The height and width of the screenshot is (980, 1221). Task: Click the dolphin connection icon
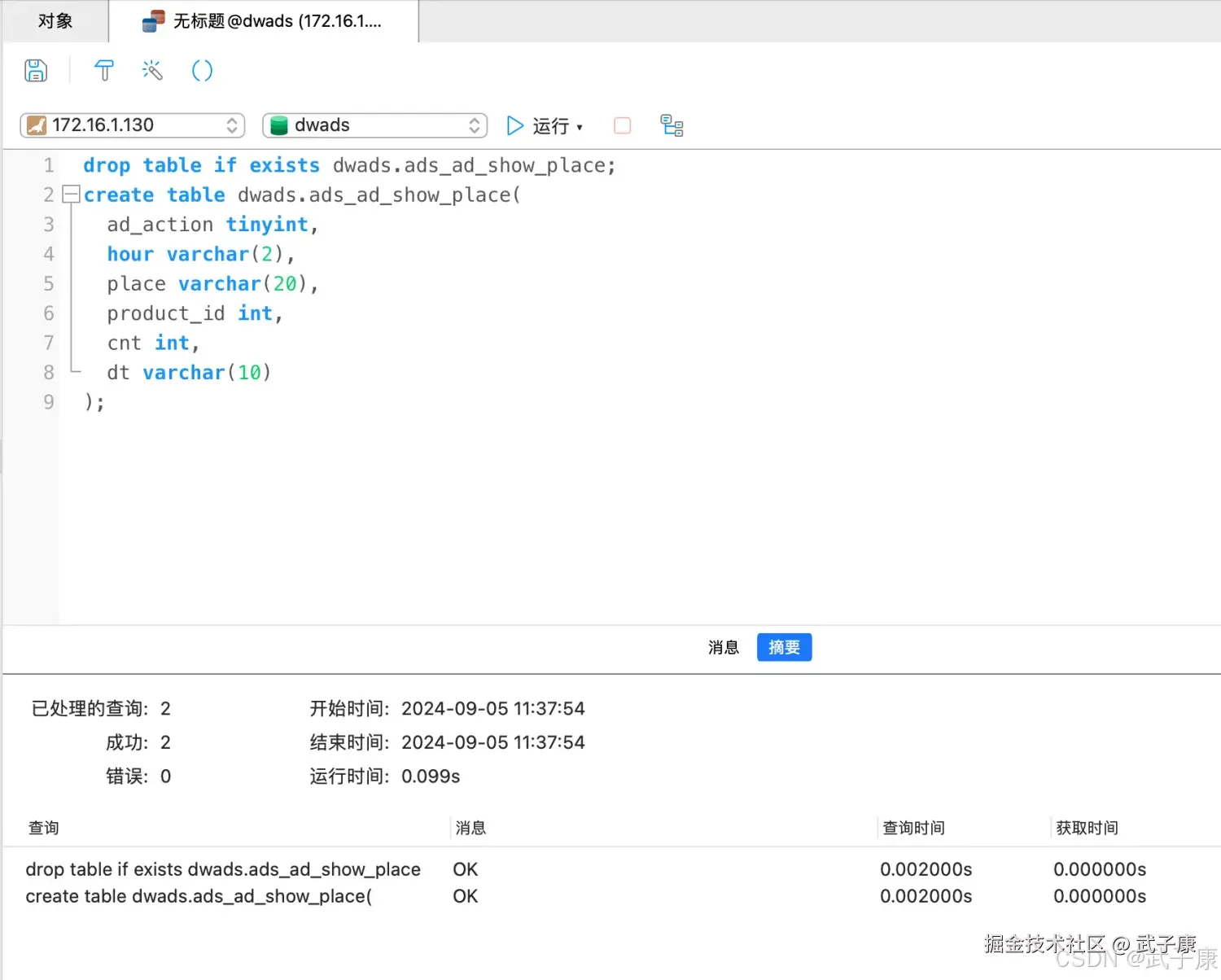tap(37, 125)
